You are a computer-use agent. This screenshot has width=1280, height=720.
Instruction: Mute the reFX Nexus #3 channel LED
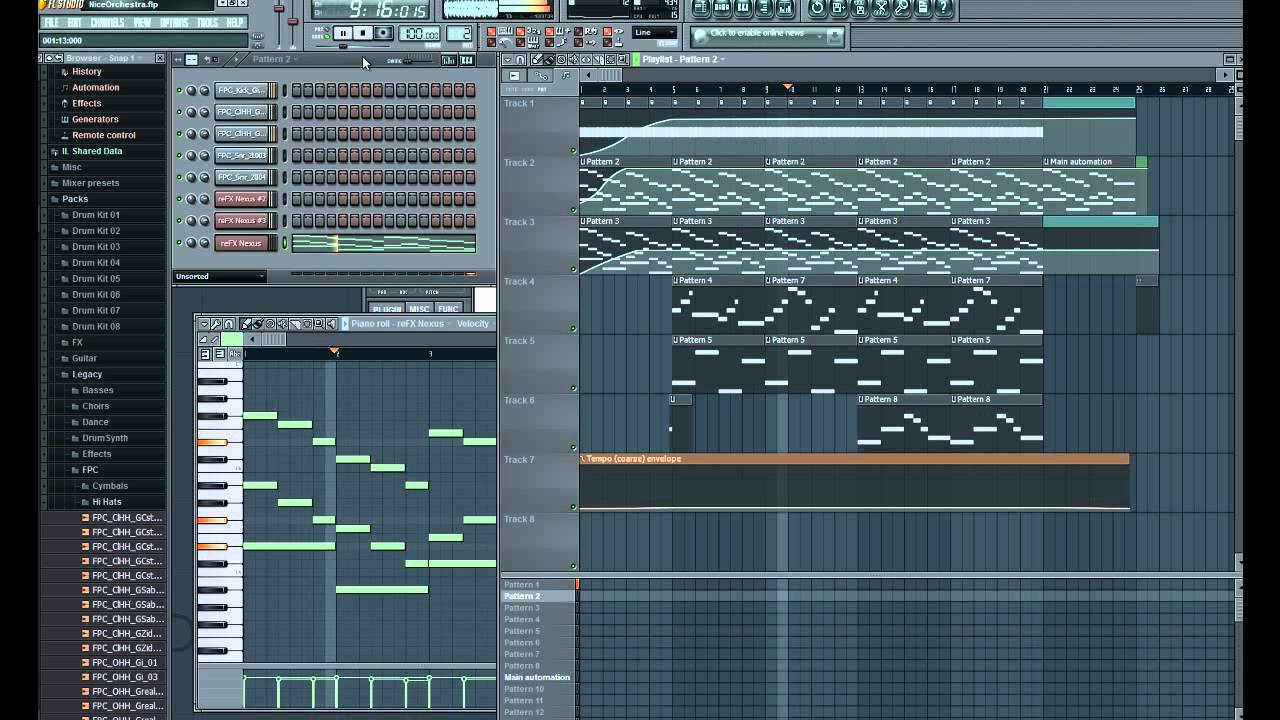(180, 221)
